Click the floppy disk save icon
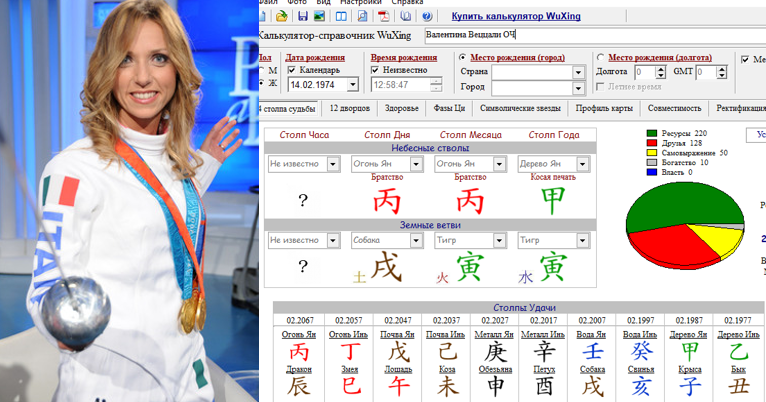Viewport: 766px width, 402px height. [302, 16]
